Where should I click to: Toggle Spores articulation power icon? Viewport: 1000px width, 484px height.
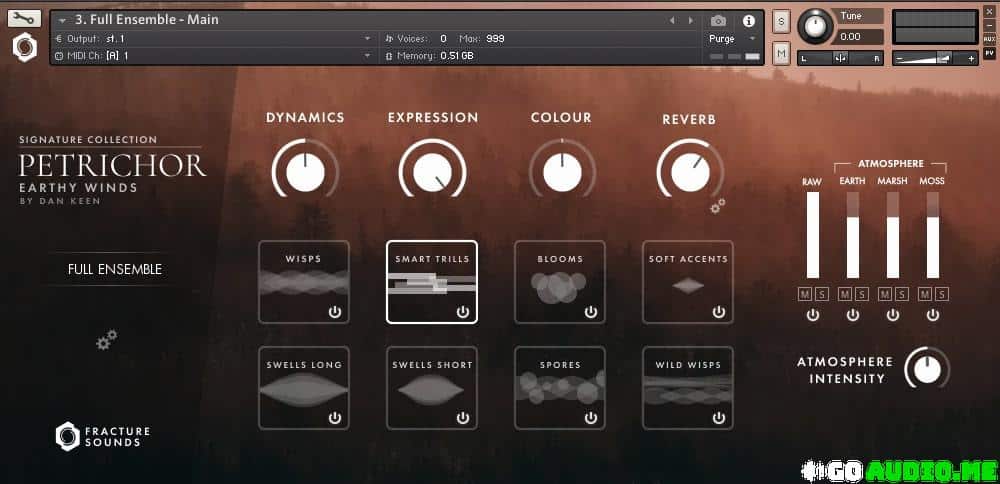pos(591,418)
